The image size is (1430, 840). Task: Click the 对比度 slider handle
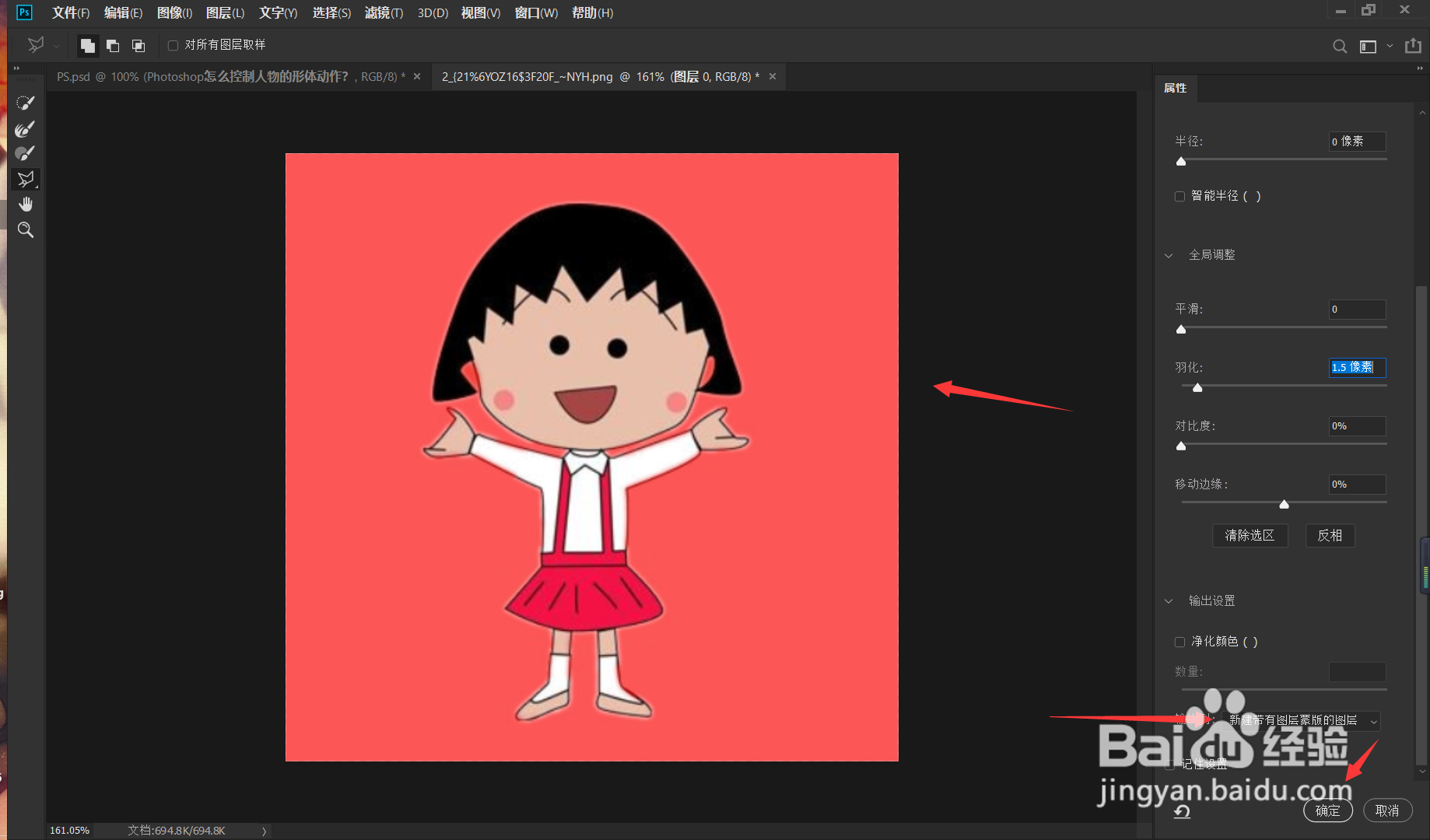(1181, 446)
